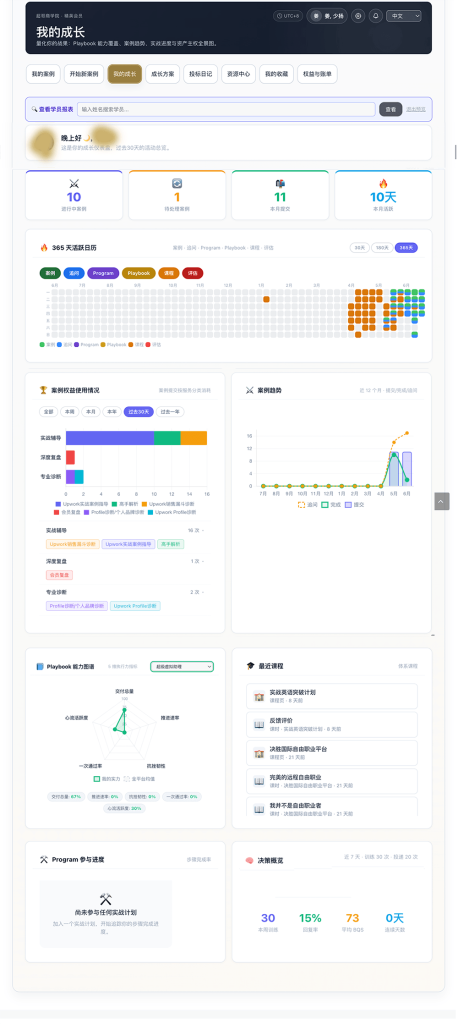This screenshot has height=1024, width=458.
Task: Open the 体系课程 link
Action: [408, 666]
